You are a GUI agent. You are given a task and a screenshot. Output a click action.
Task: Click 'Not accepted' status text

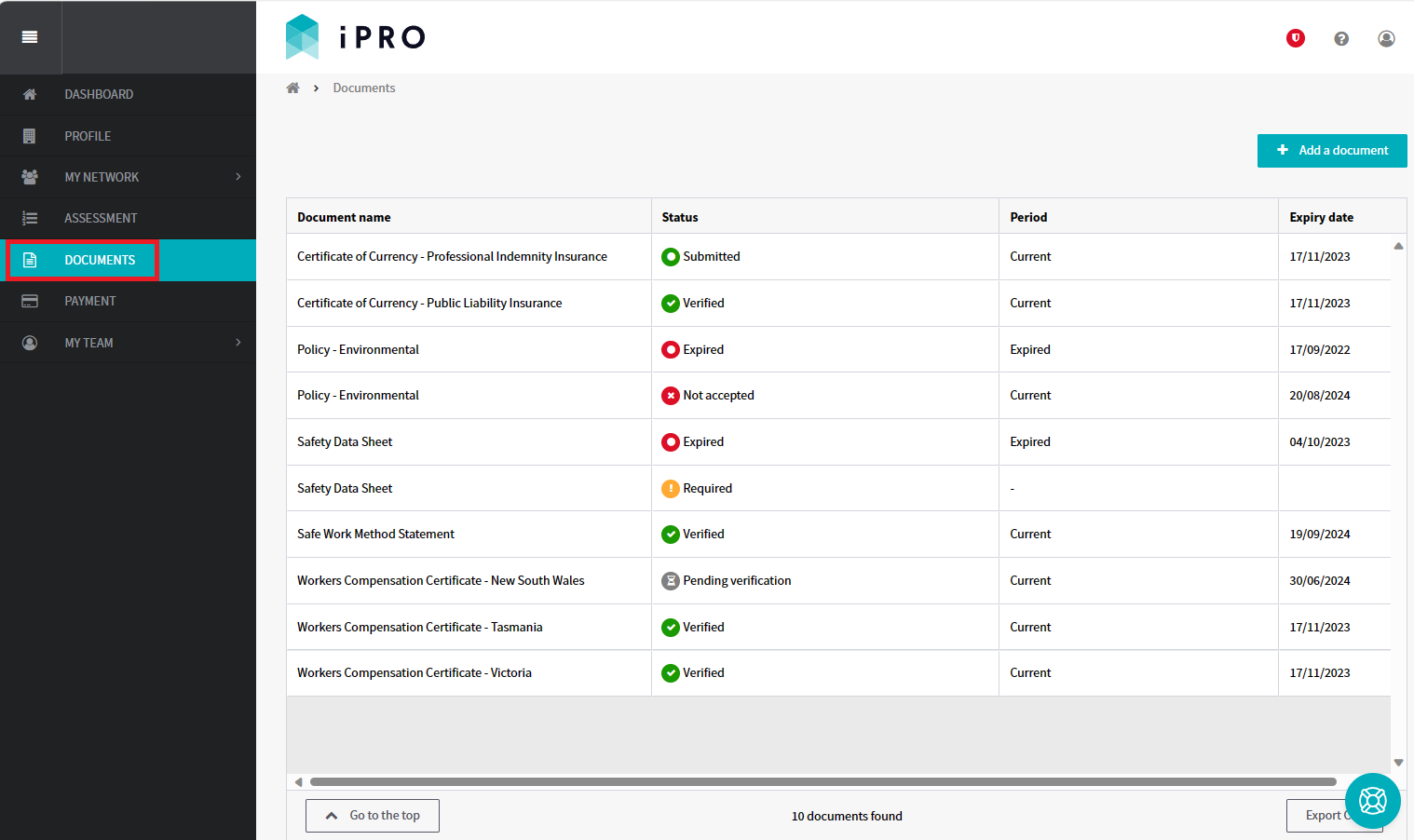point(718,395)
